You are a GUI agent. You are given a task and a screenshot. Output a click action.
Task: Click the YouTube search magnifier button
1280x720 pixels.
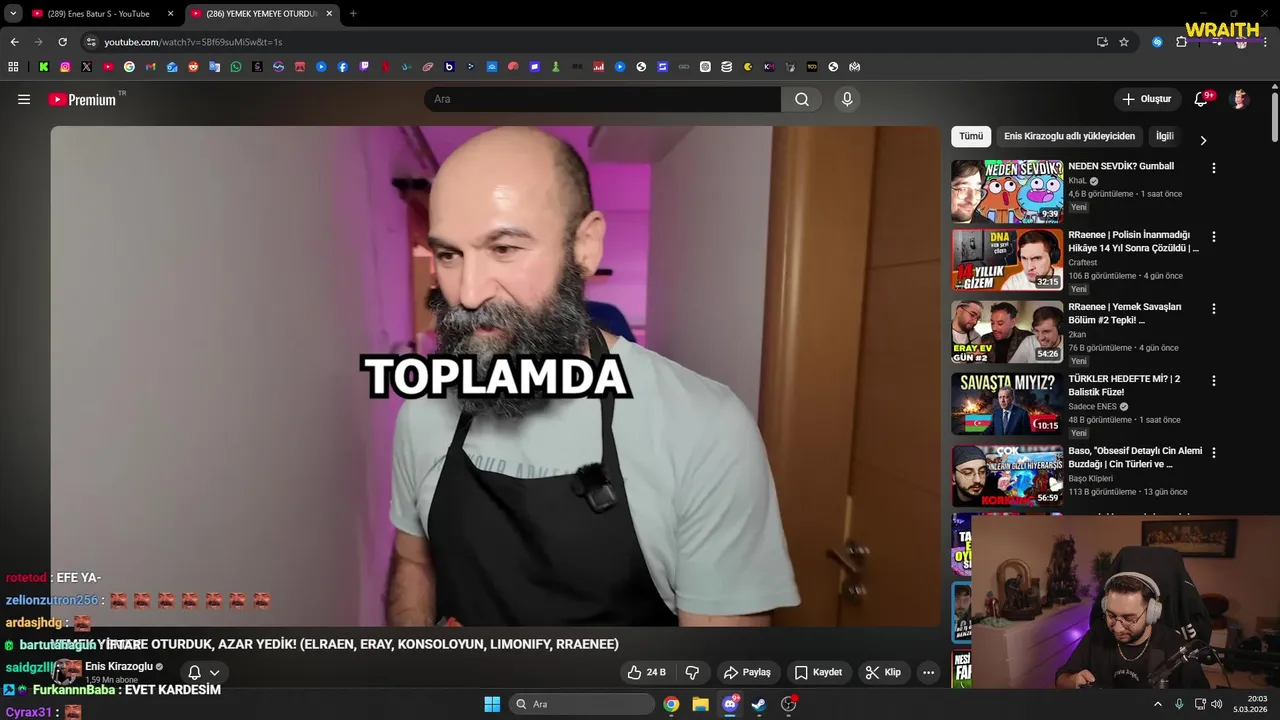[802, 99]
